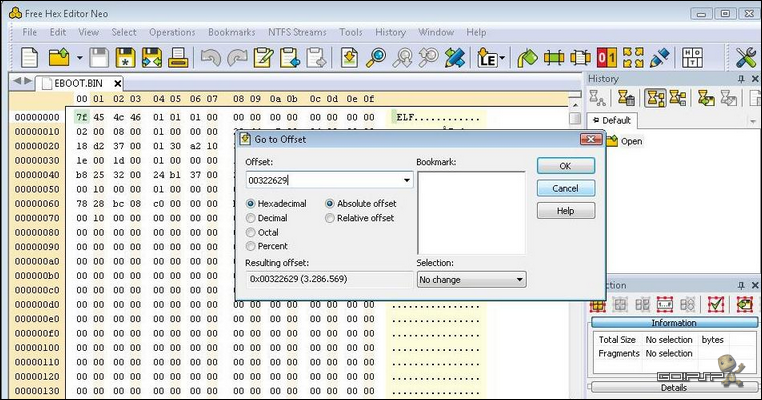762x400 pixels.
Task: Click the first hourglass icon in History panel
Action: pyautogui.click(x=597, y=98)
